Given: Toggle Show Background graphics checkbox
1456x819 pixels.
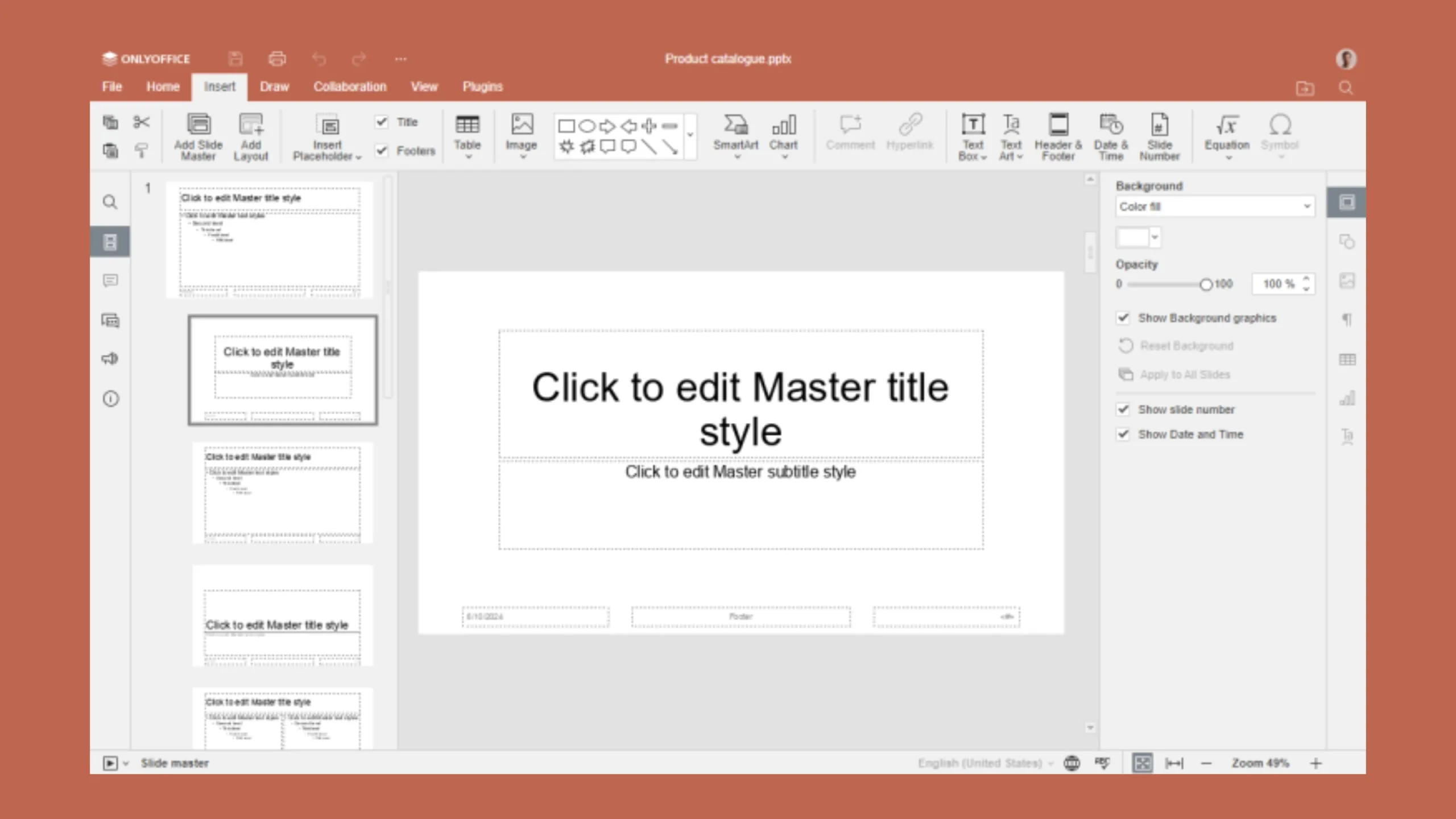Looking at the screenshot, I should 1123,318.
